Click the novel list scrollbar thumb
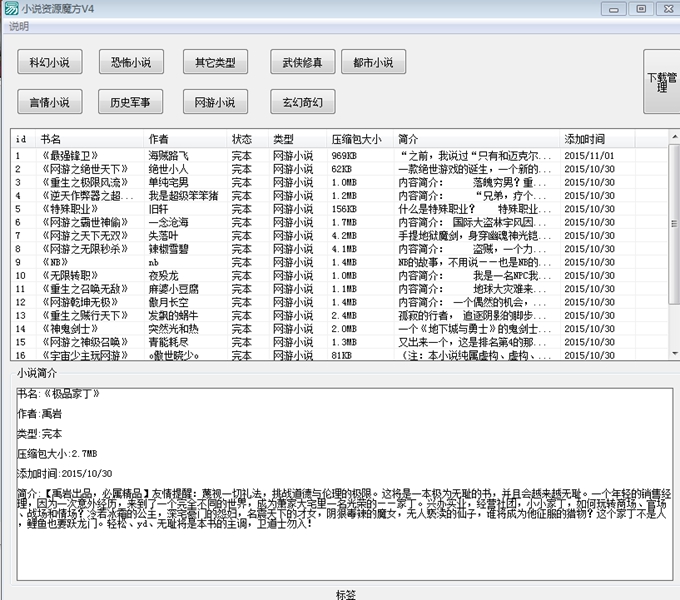 pos(674,224)
